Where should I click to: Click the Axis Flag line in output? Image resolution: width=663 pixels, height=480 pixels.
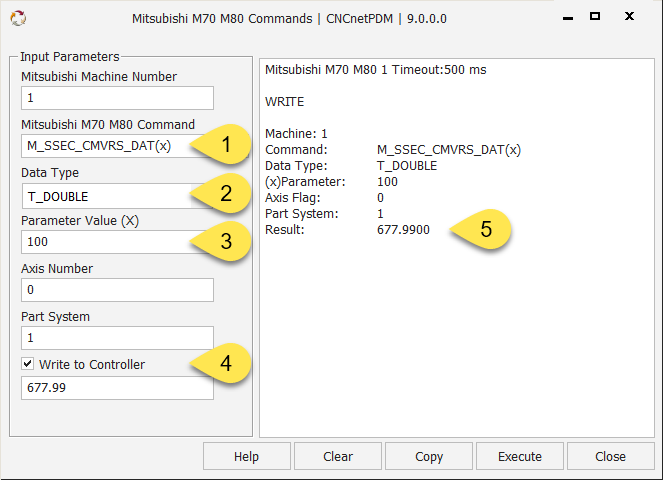(x=324, y=198)
